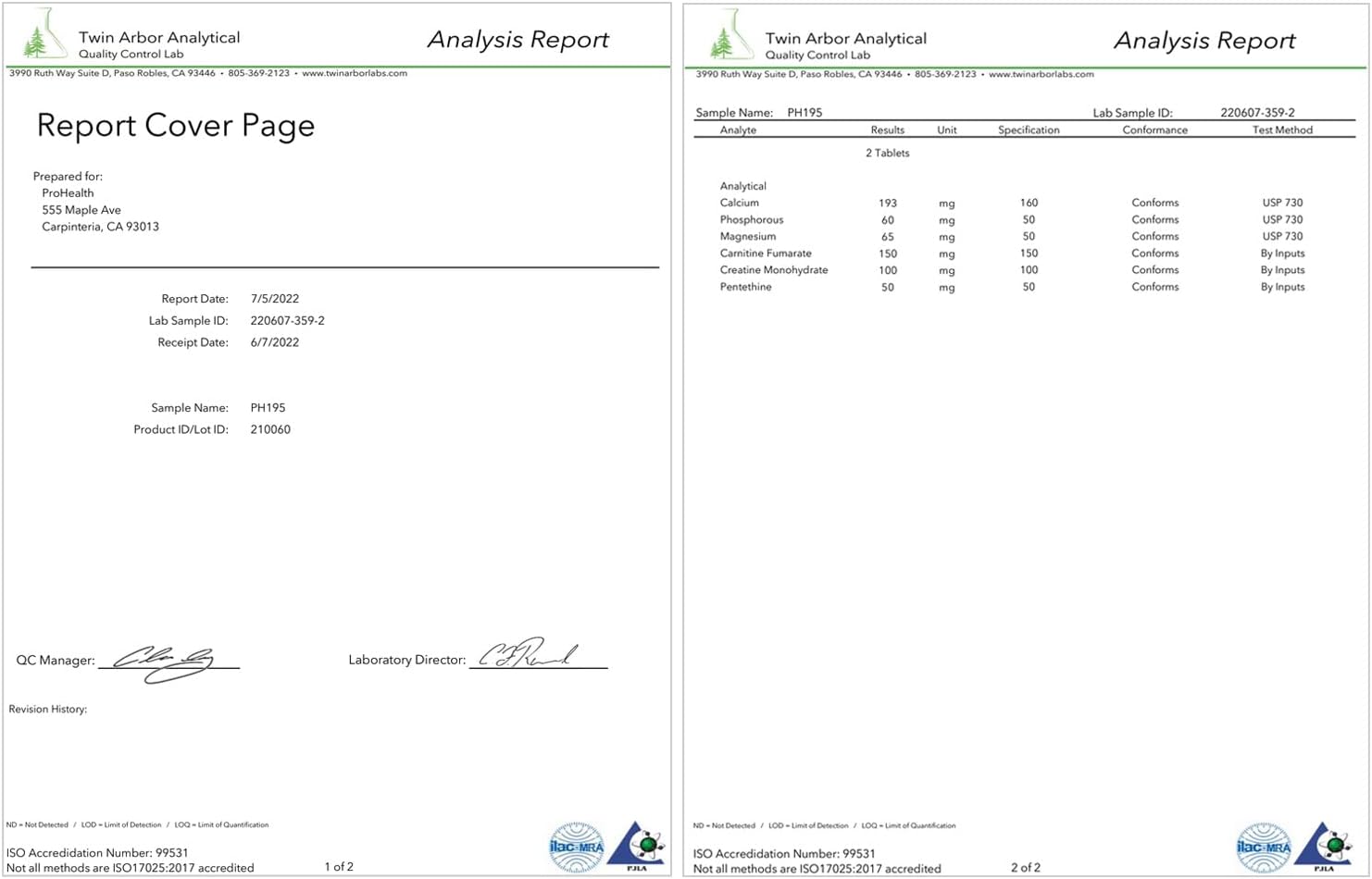Click the ilac-MRA accreditation logo on results page
Screen dimensions: 1372x879
(x=1264, y=848)
